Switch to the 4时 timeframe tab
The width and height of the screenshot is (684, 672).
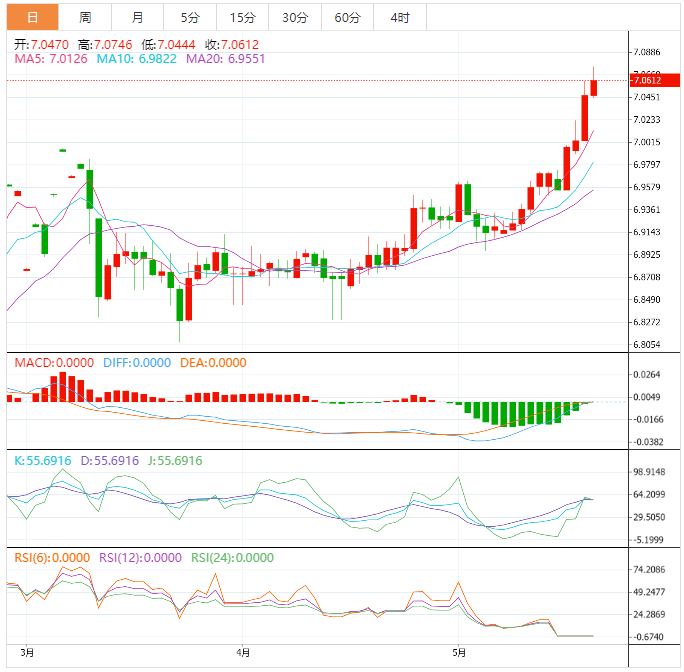click(400, 18)
